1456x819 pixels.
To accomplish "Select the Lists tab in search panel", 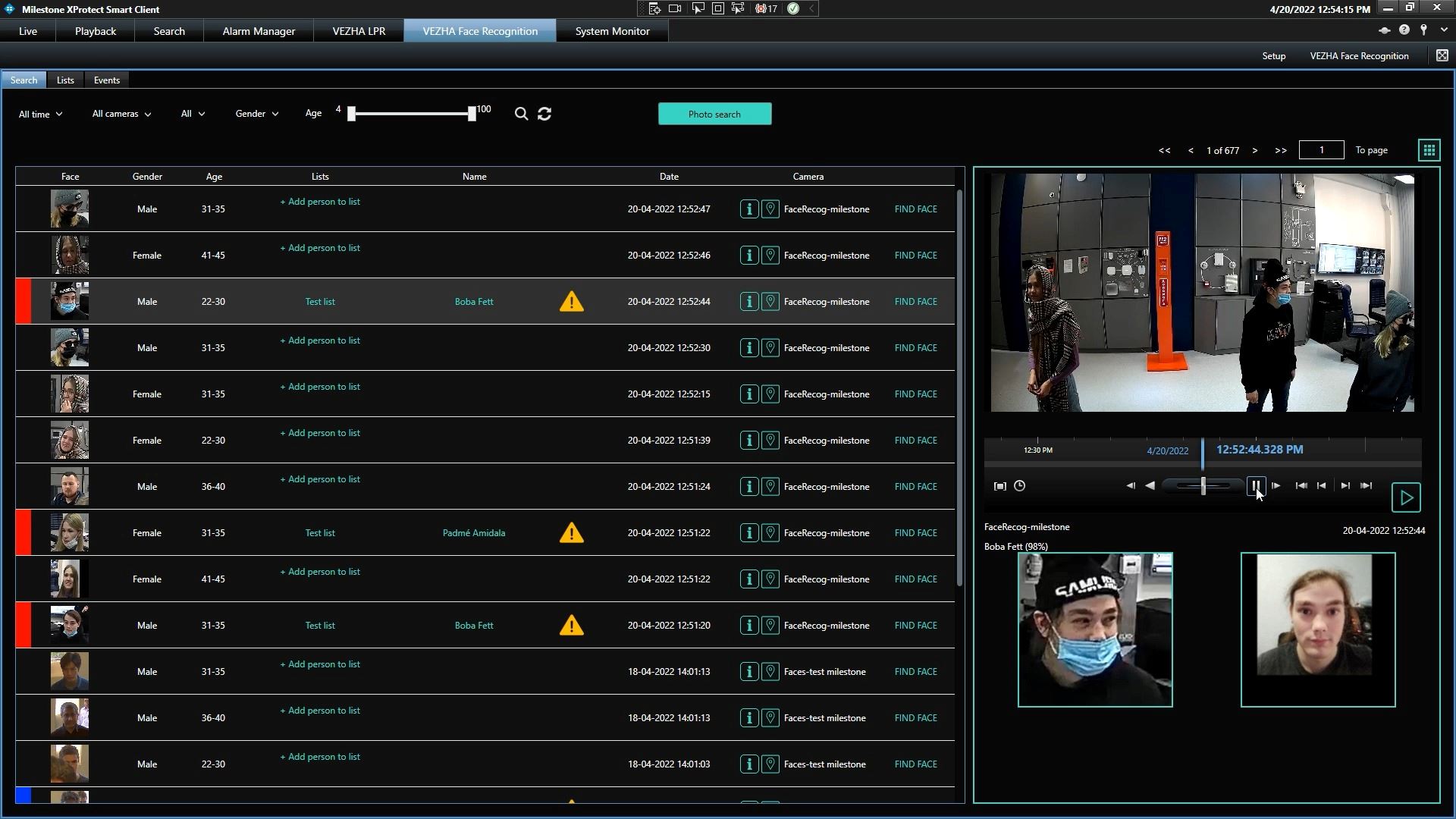I will (65, 80).
